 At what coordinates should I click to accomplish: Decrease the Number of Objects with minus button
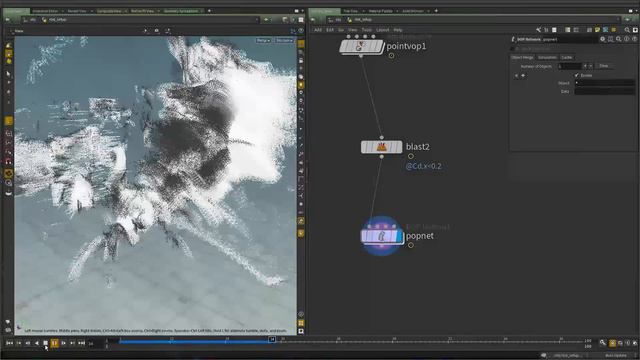tap(591, 66)
